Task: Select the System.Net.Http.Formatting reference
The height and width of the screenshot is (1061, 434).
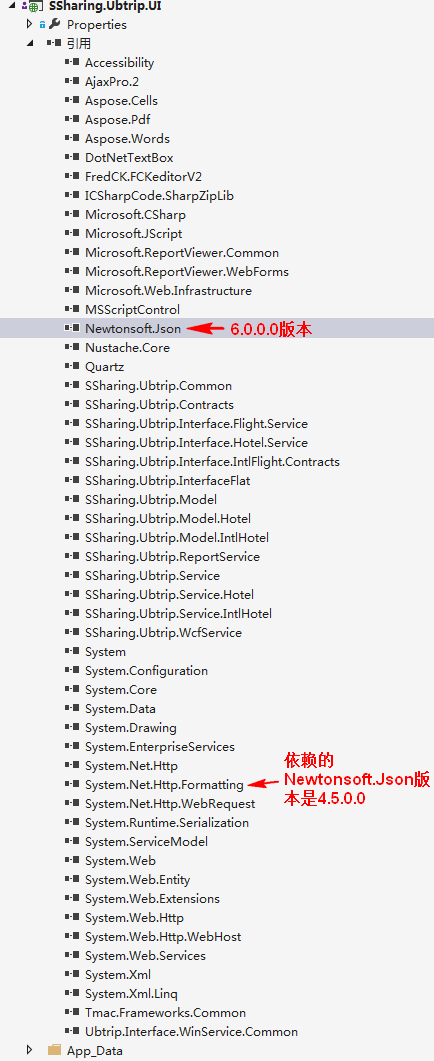Action: [164, 785]
